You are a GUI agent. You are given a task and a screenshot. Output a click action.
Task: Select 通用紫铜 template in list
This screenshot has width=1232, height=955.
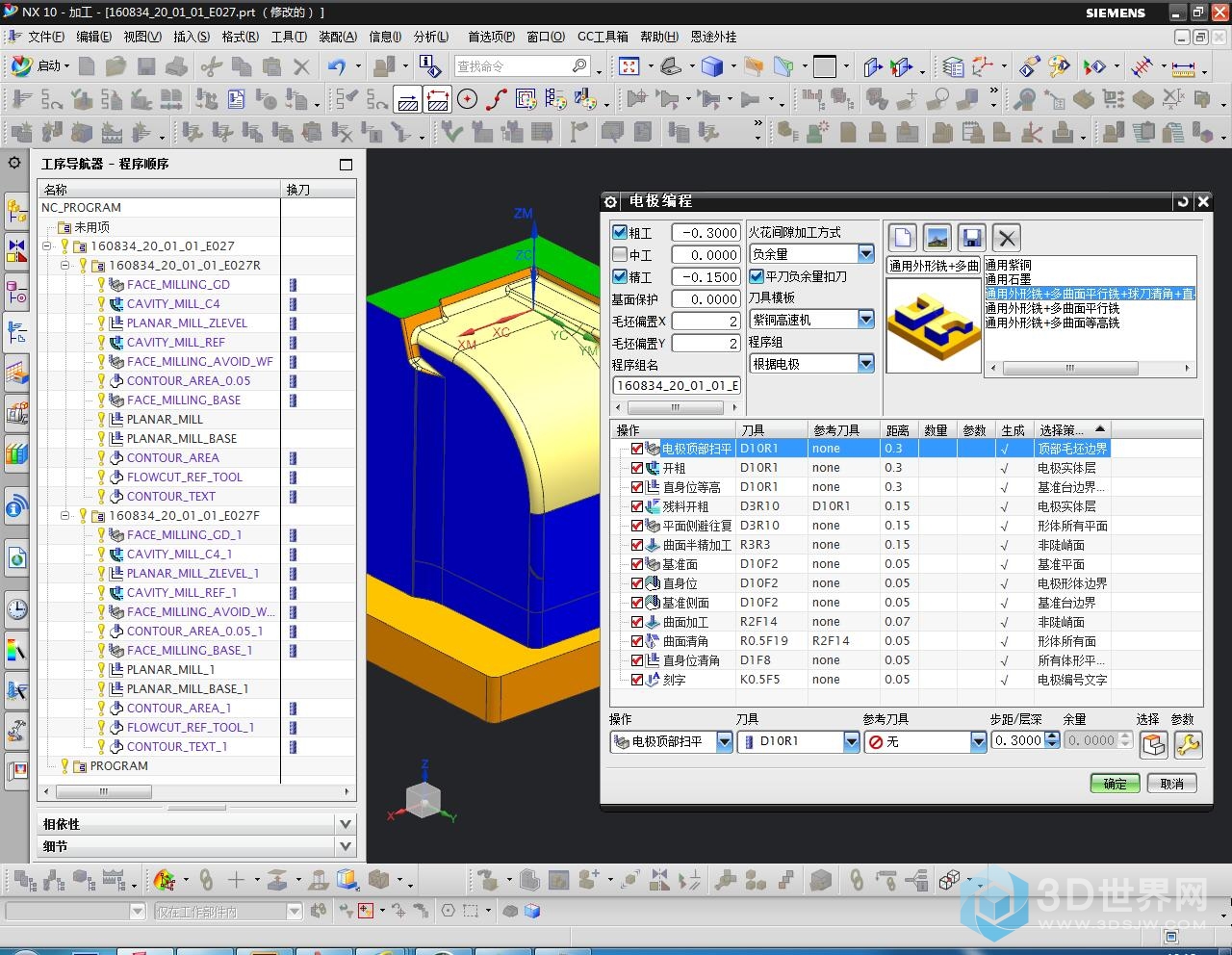[x=1008, y=265]
